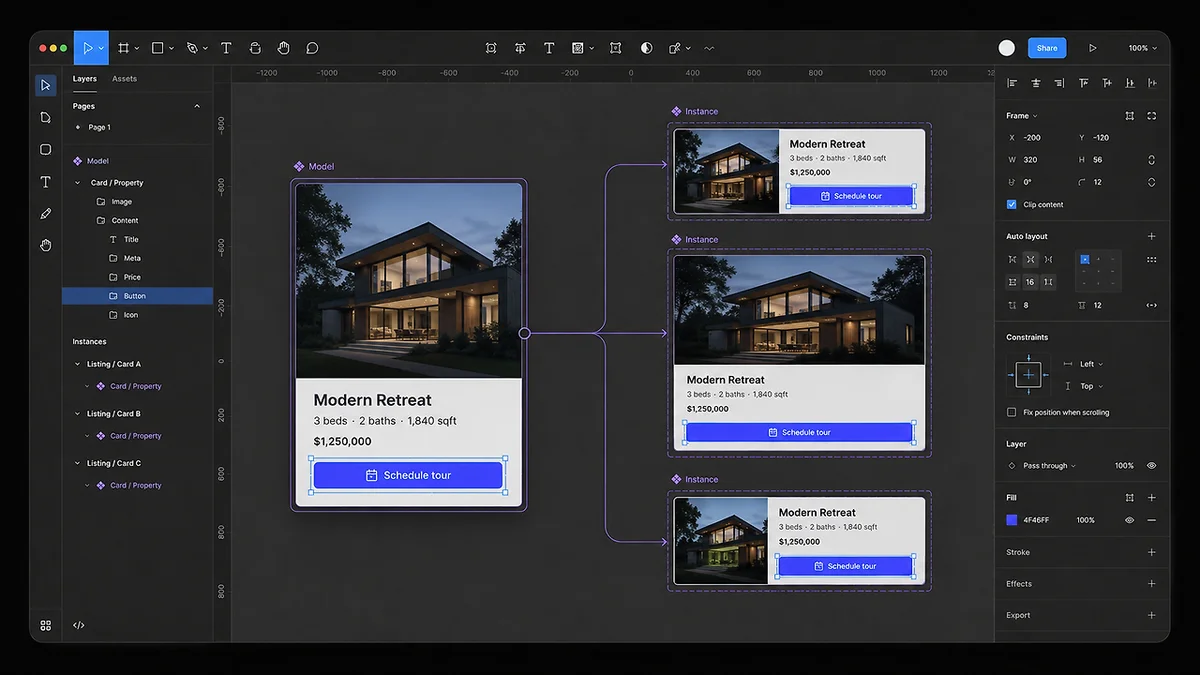
Task: Click the width field showing 320
Action: tap(1030, 160)
